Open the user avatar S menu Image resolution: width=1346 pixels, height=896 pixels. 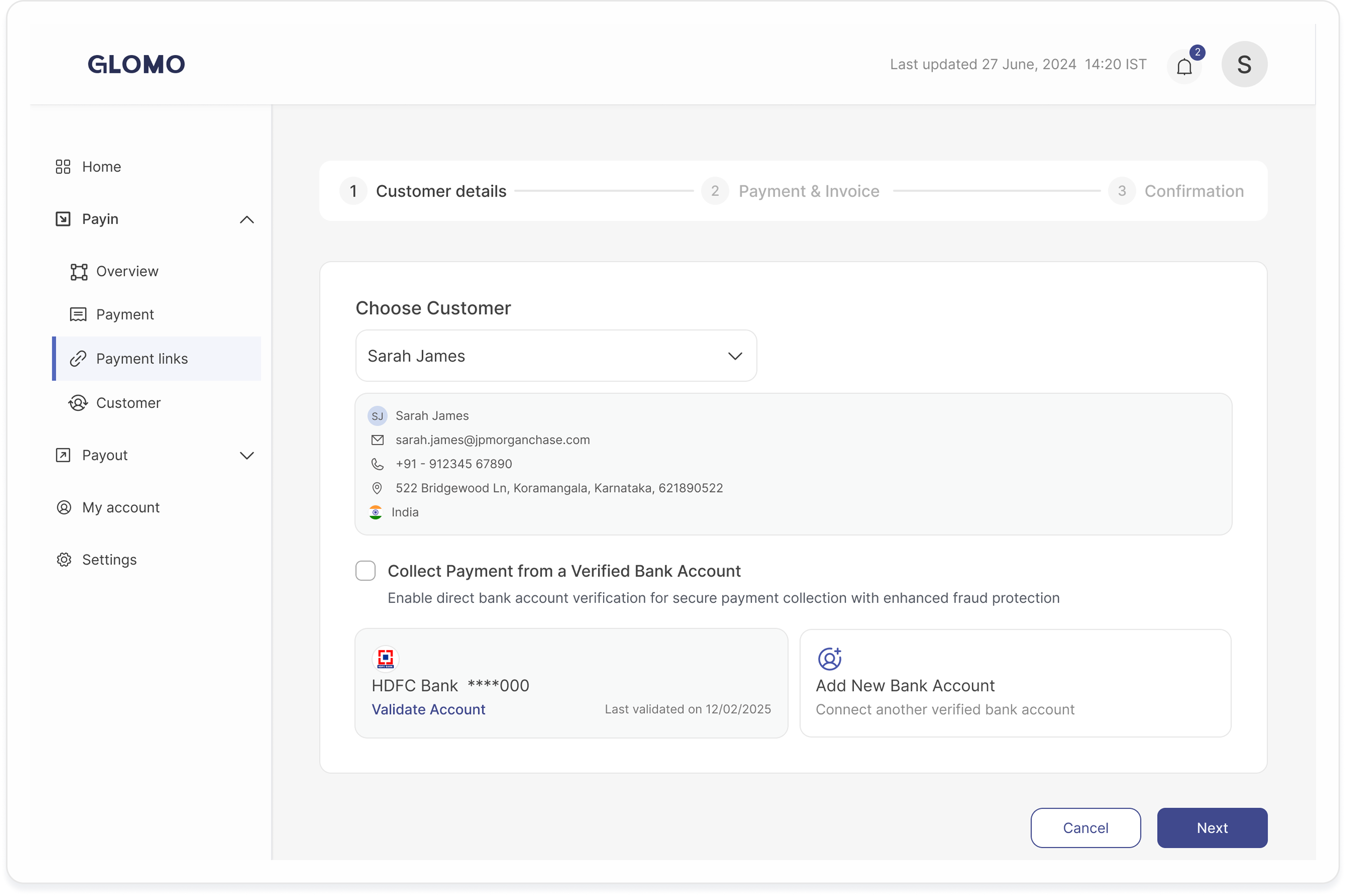click(x=1244, y=64)
